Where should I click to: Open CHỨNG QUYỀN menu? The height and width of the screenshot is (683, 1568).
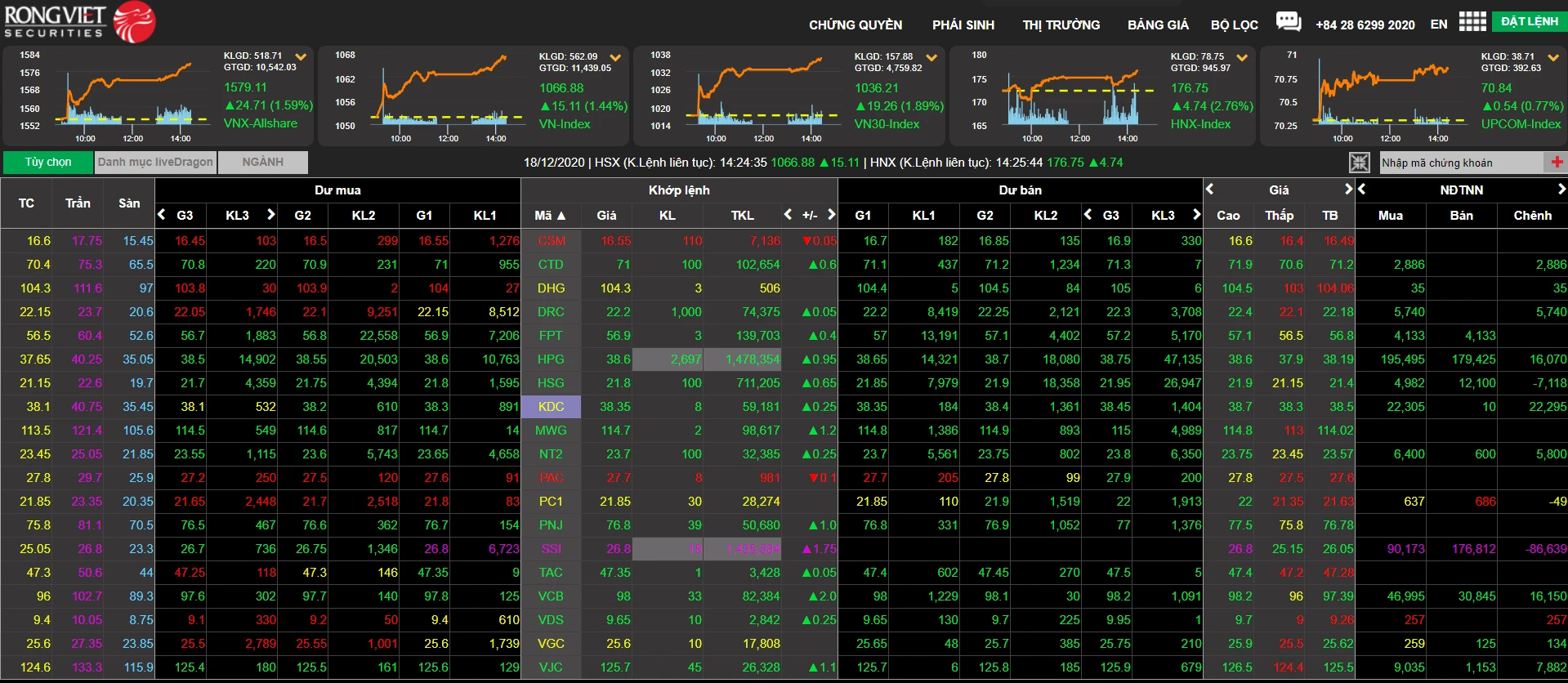click(855, 25)
